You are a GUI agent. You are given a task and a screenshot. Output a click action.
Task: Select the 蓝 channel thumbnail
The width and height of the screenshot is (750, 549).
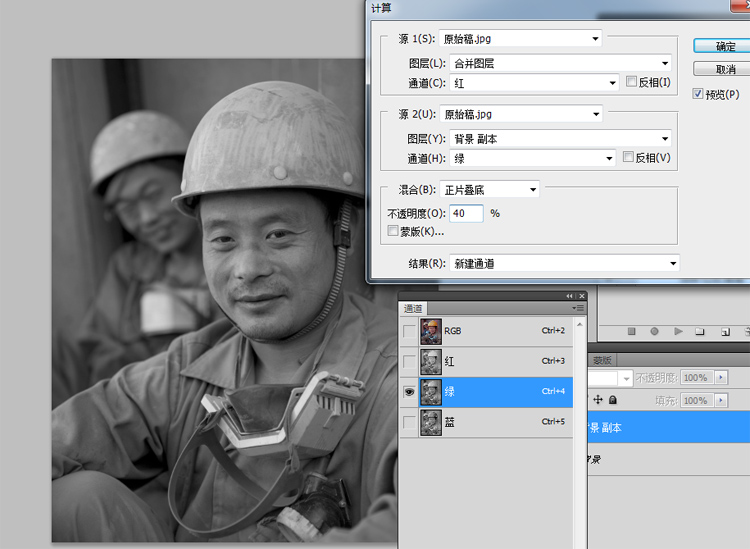pyautogui.click(x=431, y=423)
